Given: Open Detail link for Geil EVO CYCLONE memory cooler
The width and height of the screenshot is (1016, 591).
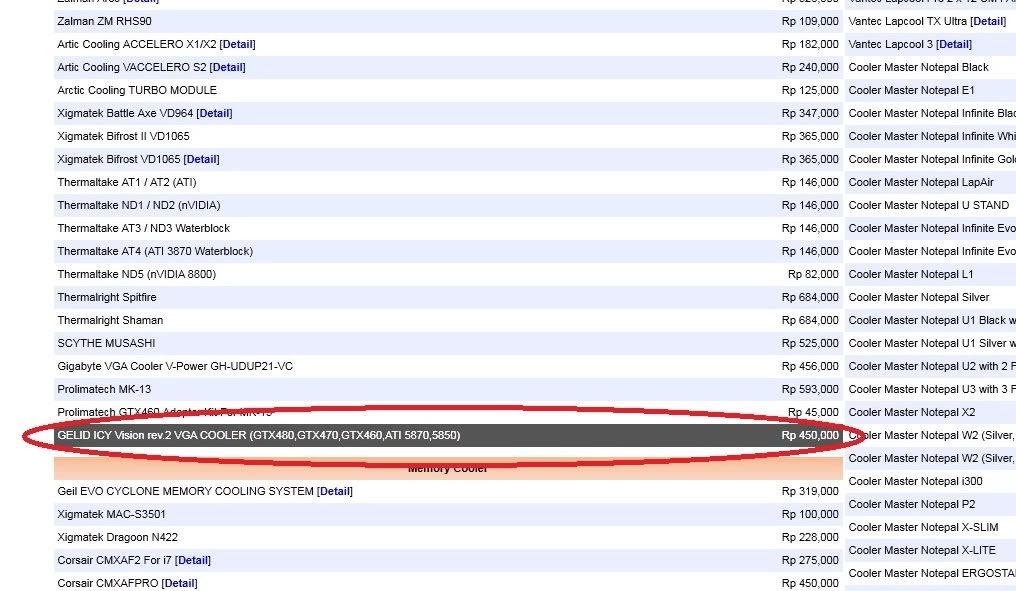Looking at the screenshot, I should click(x=335, y=491).
